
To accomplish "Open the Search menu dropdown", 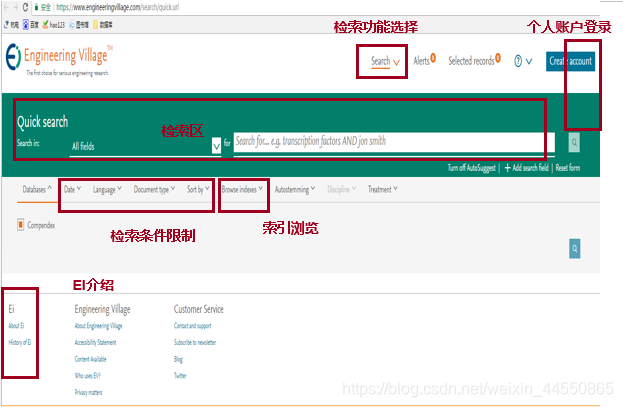I will tap(385, 61).
